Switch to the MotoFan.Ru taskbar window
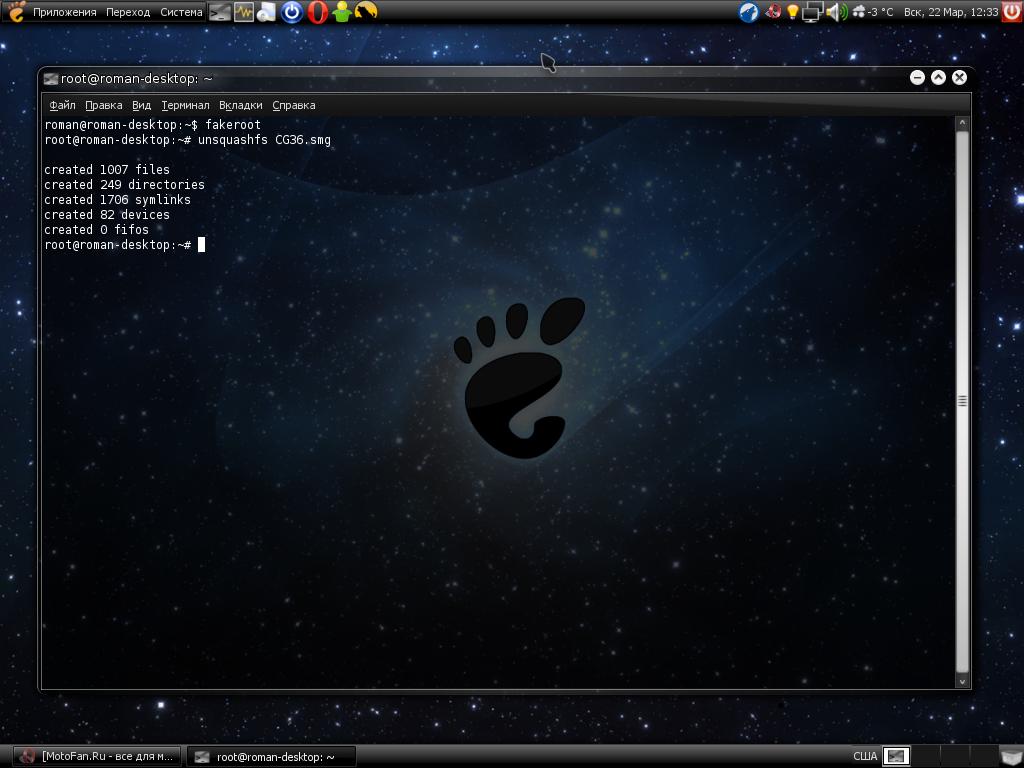The image size is (1024, 768). (x=98, y=756)
